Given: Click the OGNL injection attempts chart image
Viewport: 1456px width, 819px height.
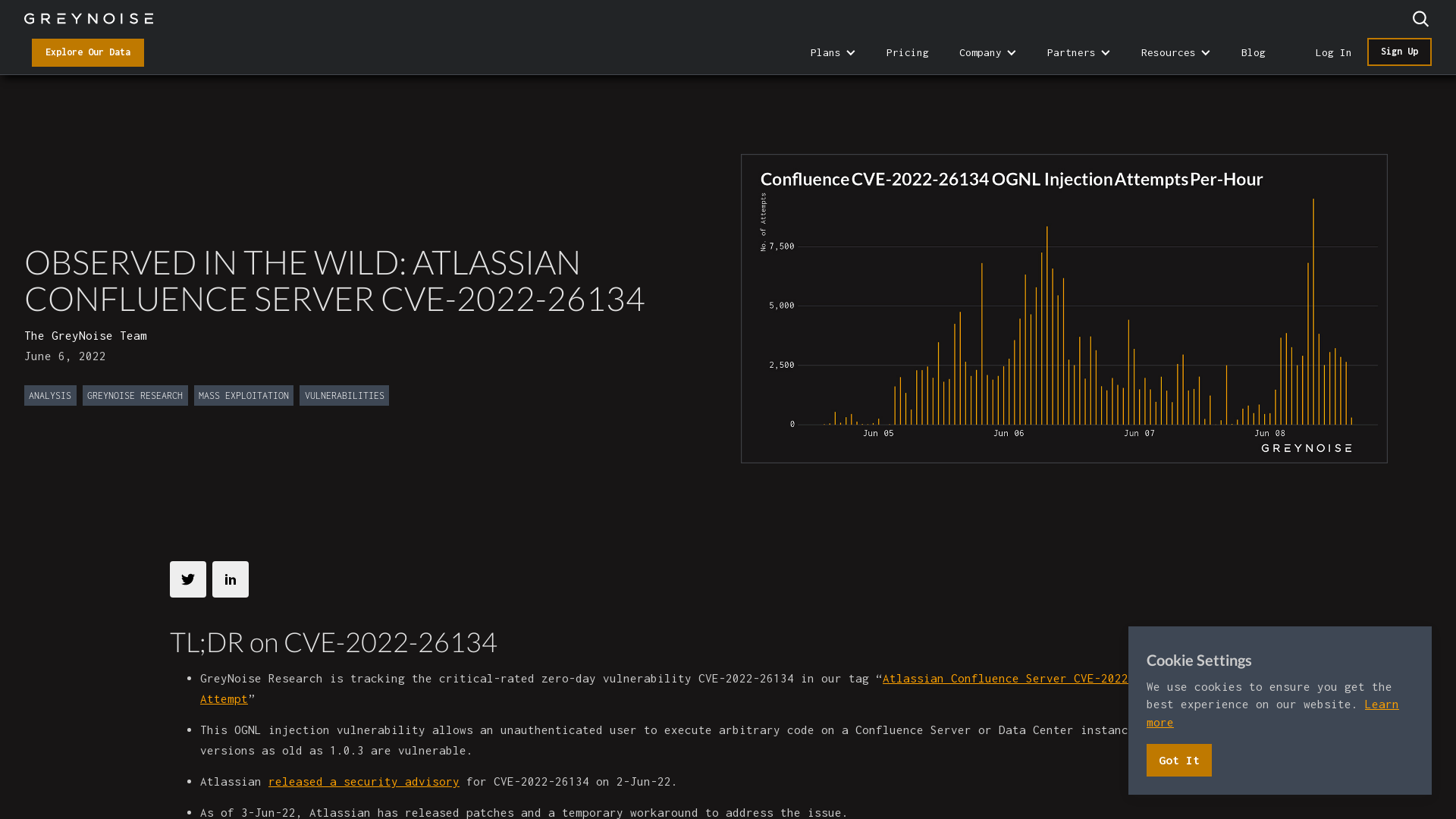Looking at the screenshot, I should (x=1064, y=309).
